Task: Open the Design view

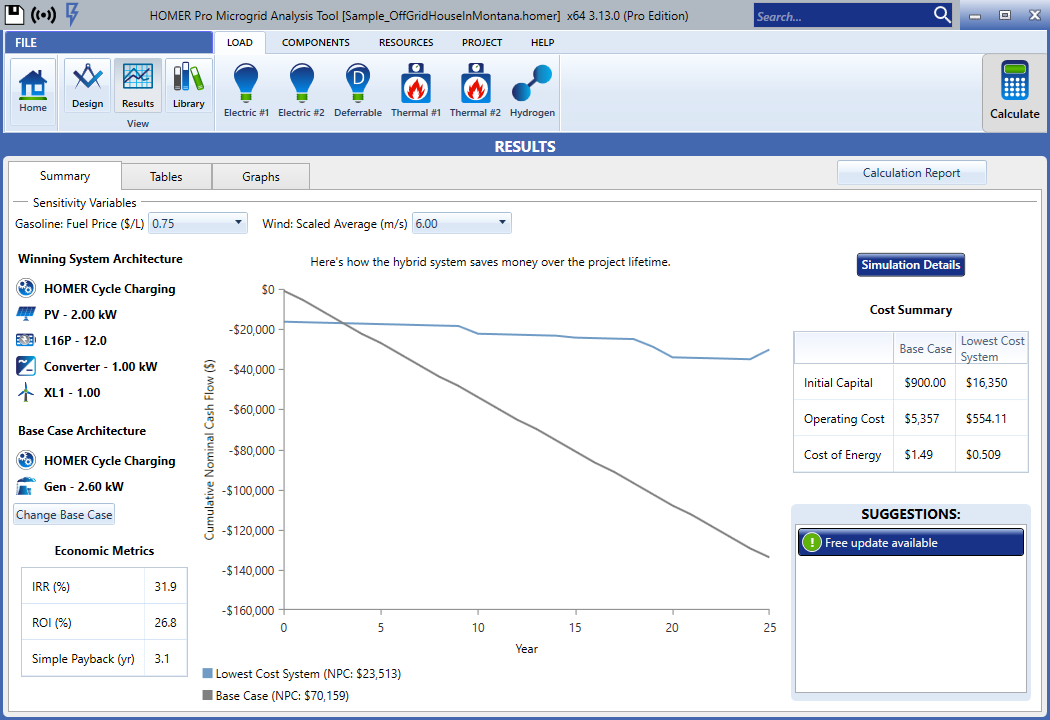Action: (87, 86)
